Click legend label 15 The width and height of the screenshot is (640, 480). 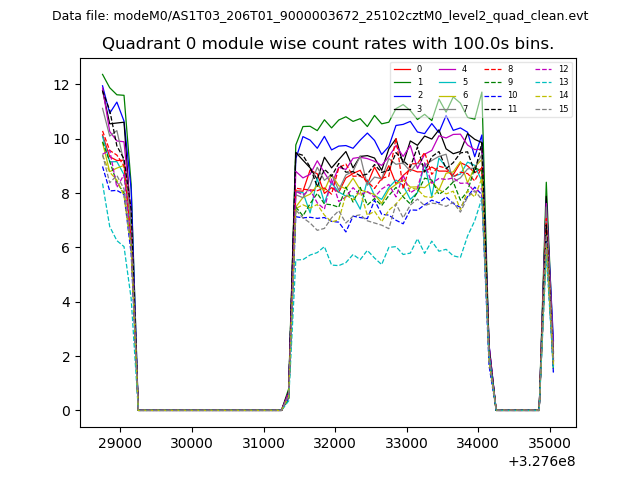[563, 108]
